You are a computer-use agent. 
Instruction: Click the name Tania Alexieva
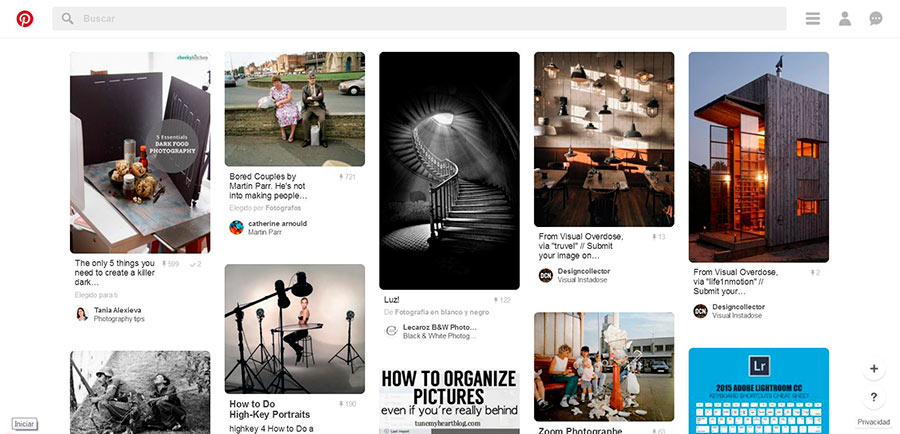118,310
